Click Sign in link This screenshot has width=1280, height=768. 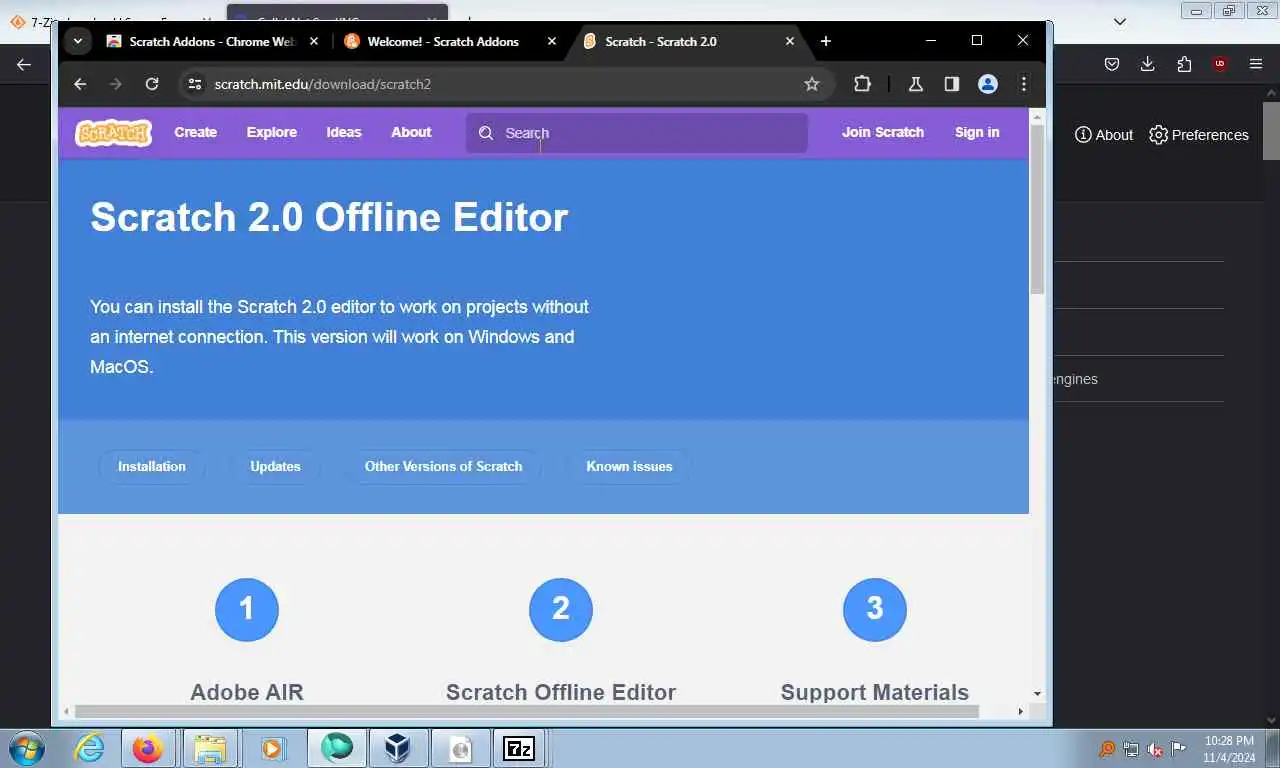click(x=977, y=132)
